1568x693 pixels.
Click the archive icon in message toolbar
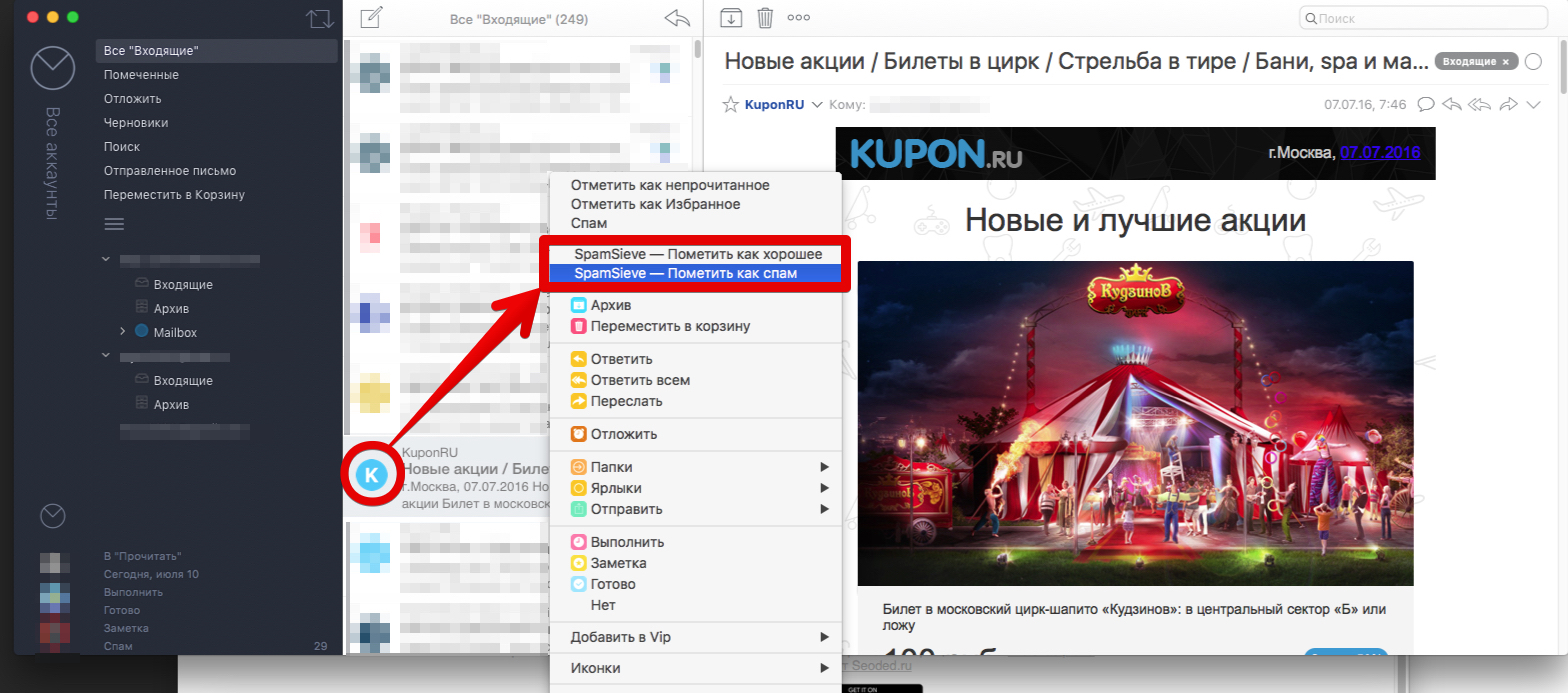pyautogui.click(x=731, y=17)
